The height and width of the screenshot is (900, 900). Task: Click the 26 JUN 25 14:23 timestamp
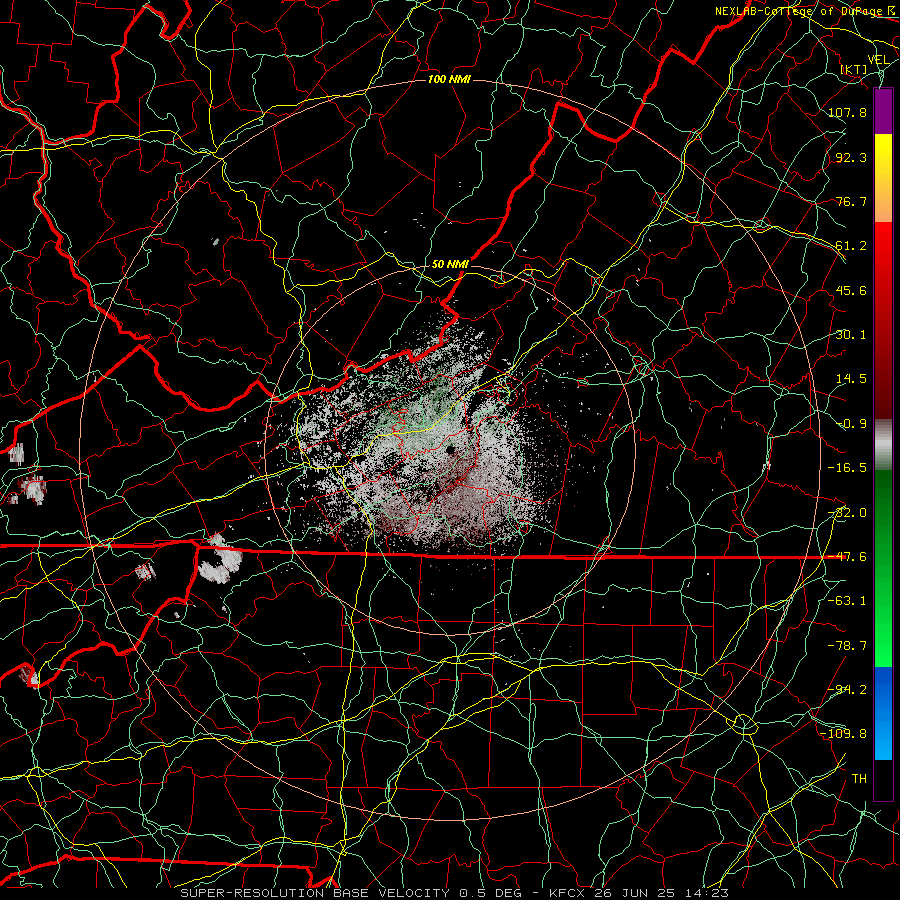point(662,893)
